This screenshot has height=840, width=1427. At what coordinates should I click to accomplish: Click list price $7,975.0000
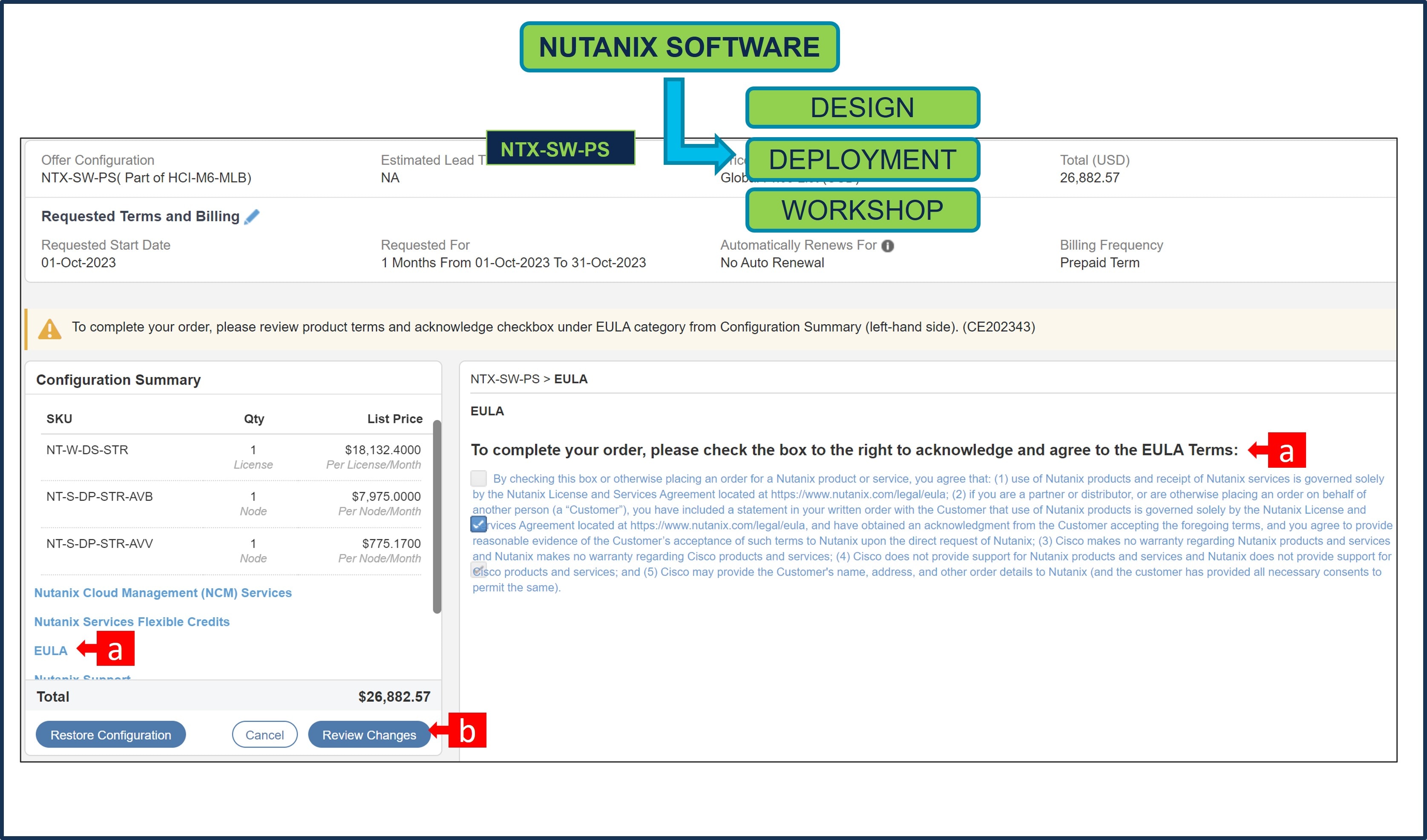point(386,496)
